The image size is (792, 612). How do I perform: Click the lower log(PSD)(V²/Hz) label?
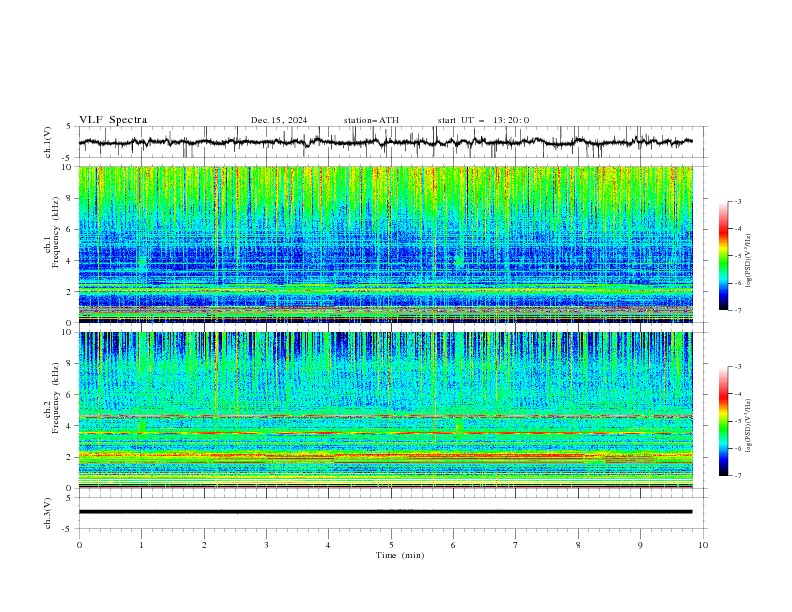(x=749, y=426)
